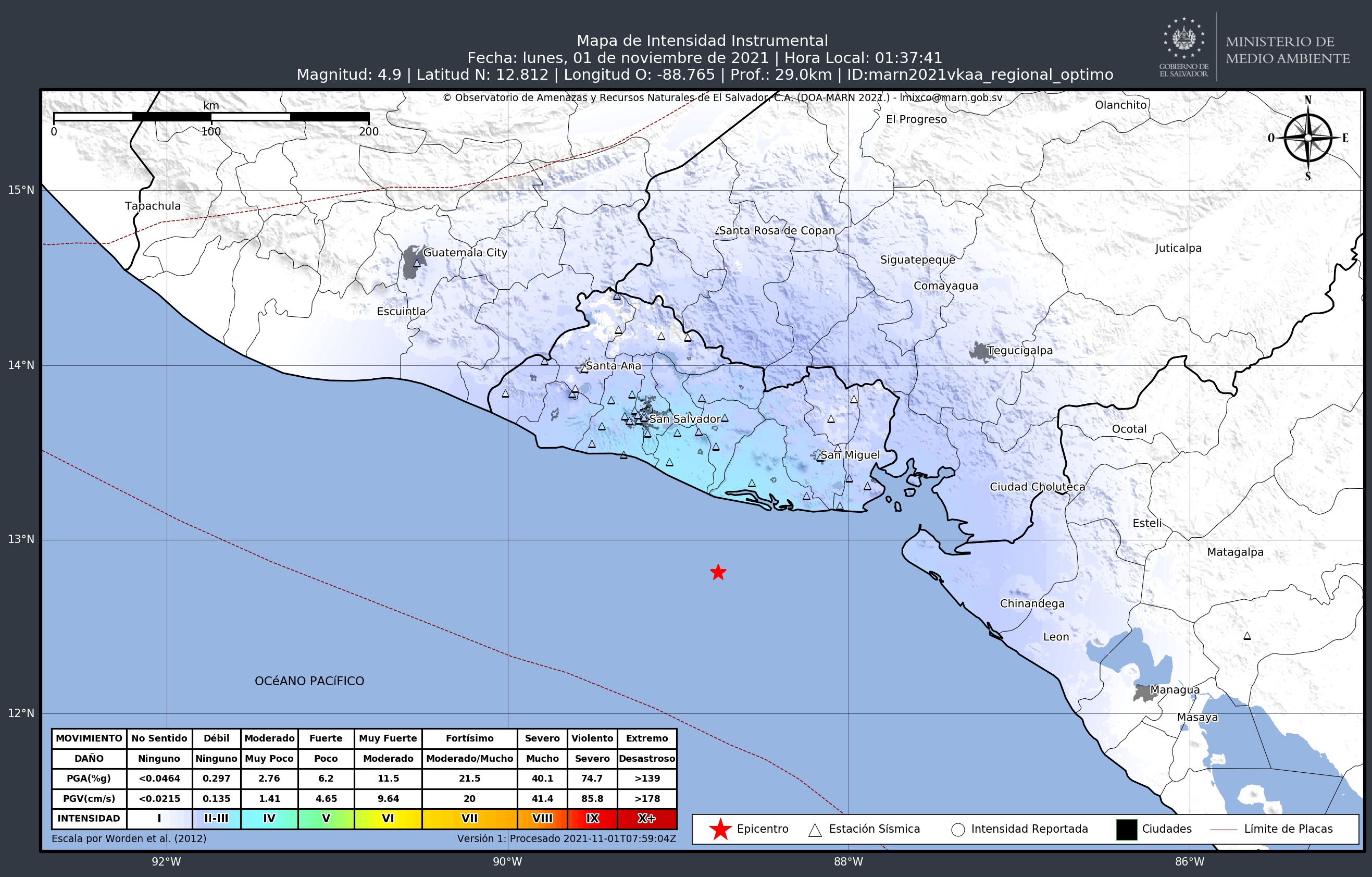Click seismic station triangle at Guatemala City
Screen dimensions: 1372x877
click(417, 263)
